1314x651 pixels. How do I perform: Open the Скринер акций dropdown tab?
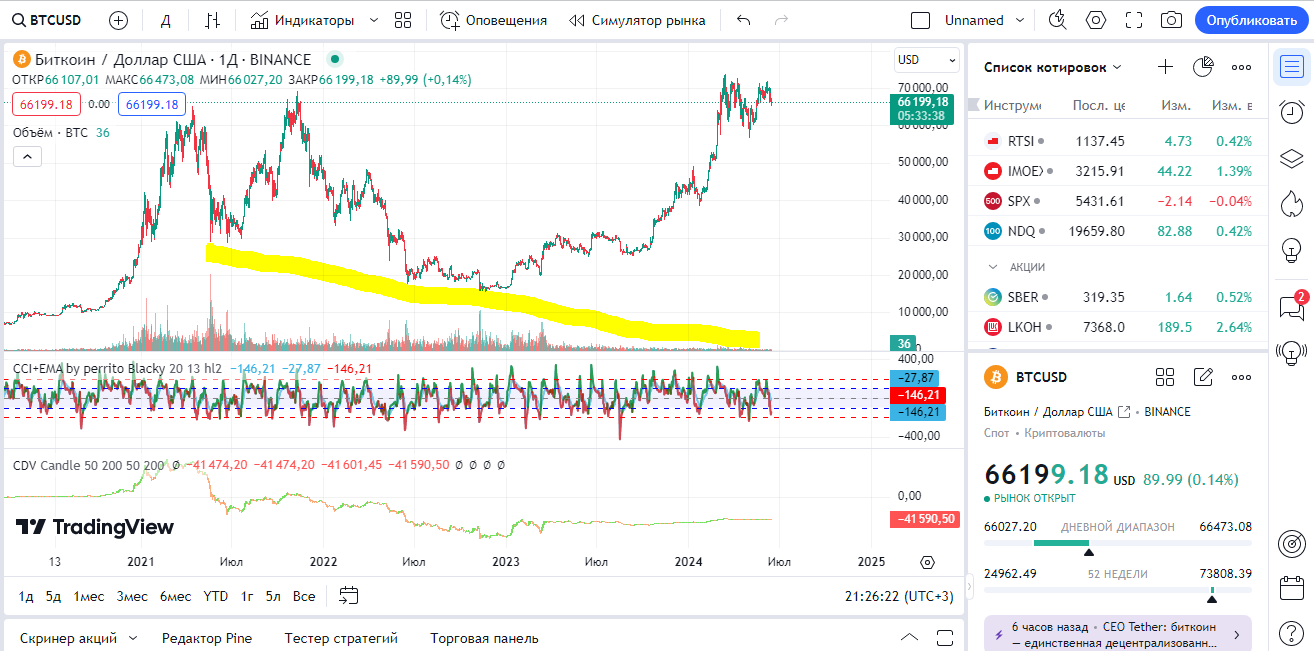[x=78, y=638]
